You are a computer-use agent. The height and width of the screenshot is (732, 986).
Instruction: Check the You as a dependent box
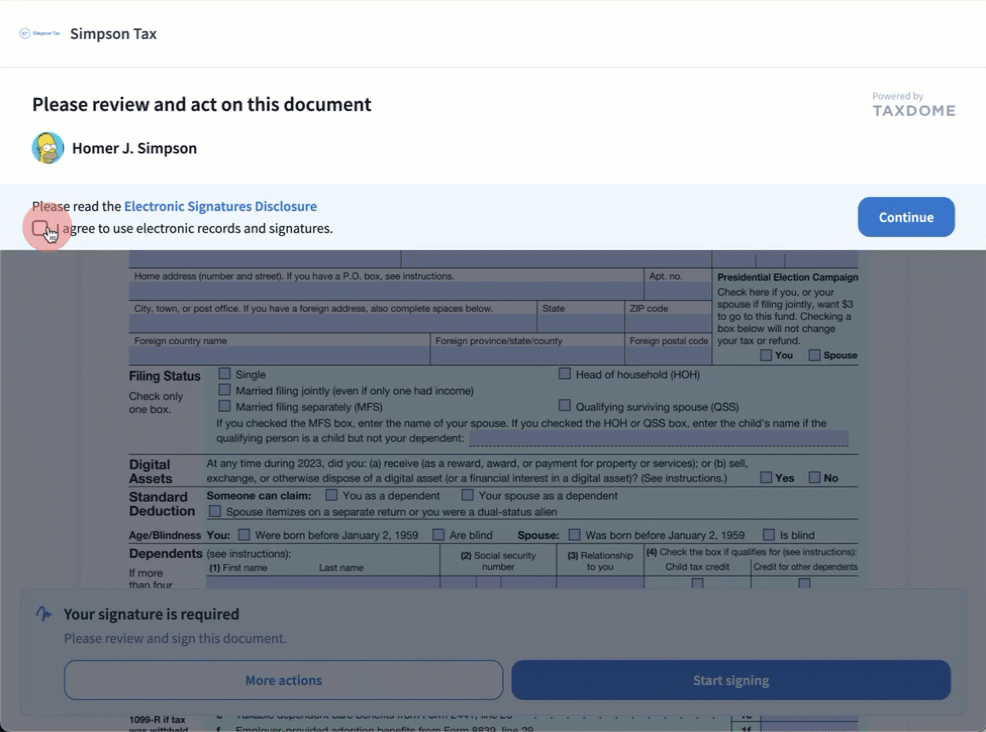click(331, 495)
